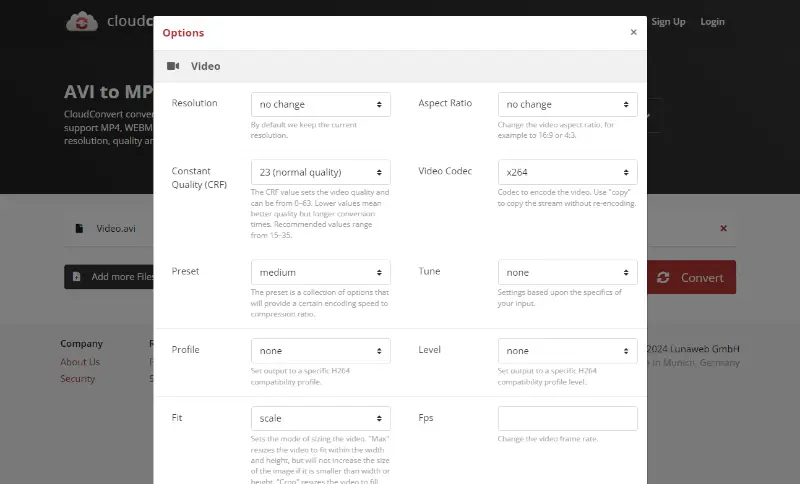Click the refresh icon on the Convert button
This screenshot has height=484, width=800.
pyautogui.click(x=663, y=277)
